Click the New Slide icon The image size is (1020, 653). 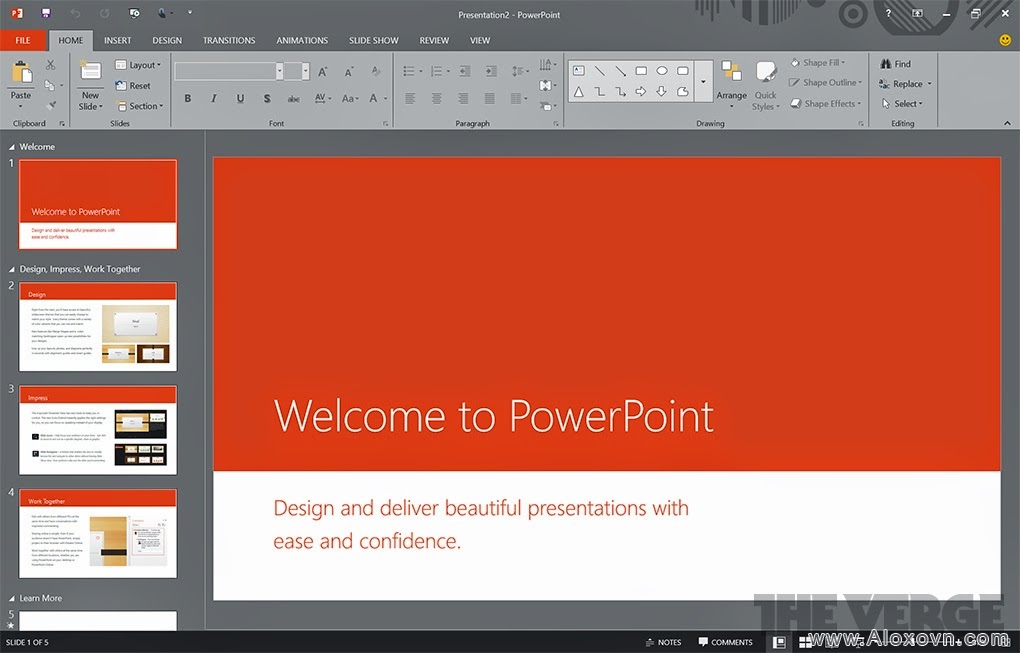click(90, 72)
